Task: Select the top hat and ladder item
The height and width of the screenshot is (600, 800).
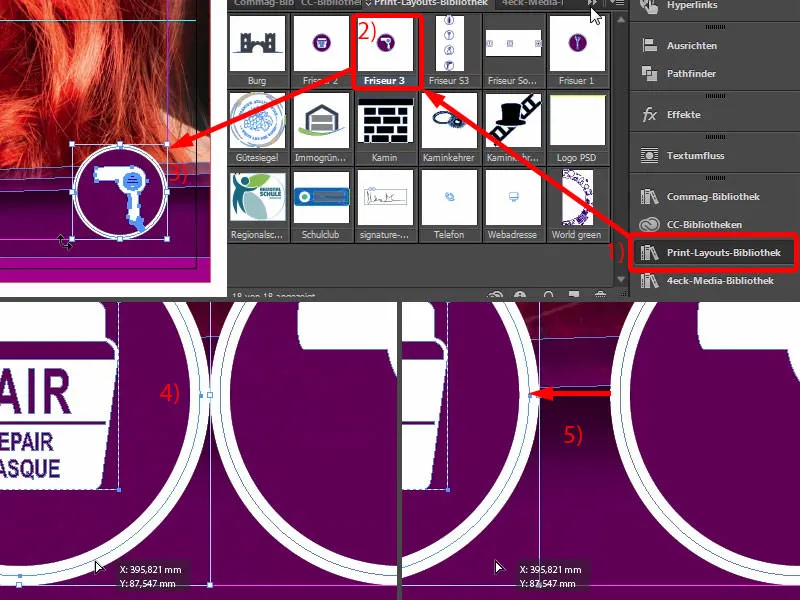Action: click(513, 128)
